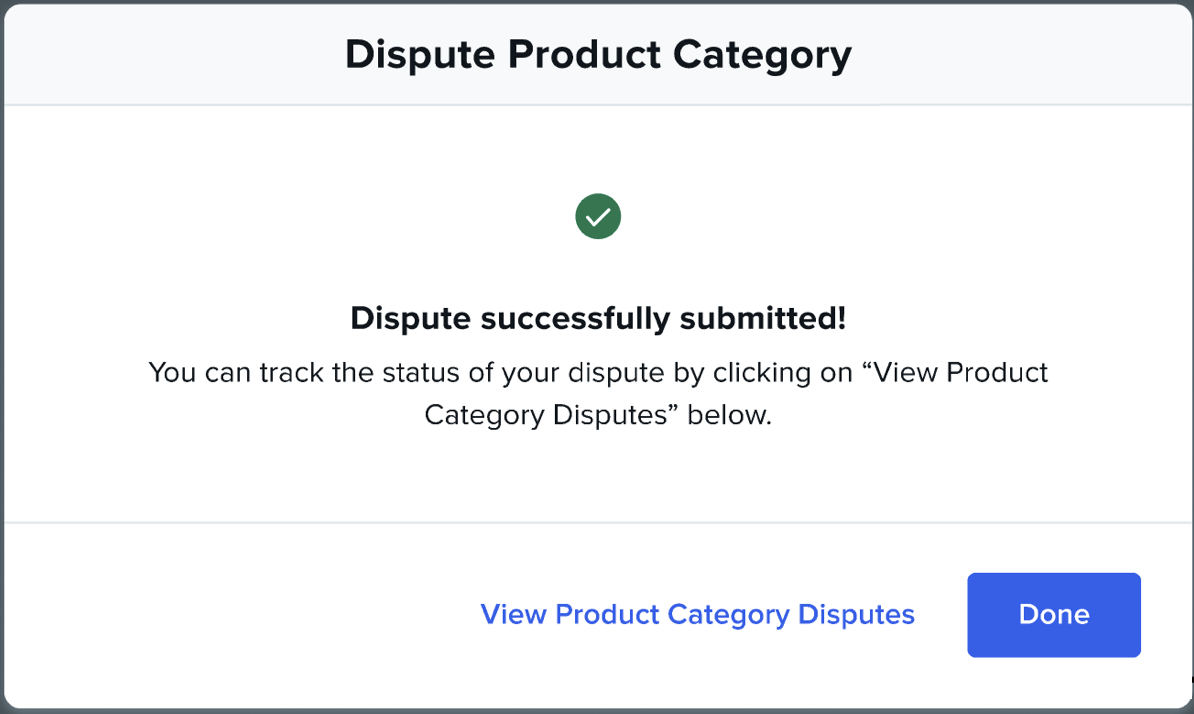Select the "Dispute successfully submitted!" heading
This screenshot has height=714, width=1194.
(598, 318)
